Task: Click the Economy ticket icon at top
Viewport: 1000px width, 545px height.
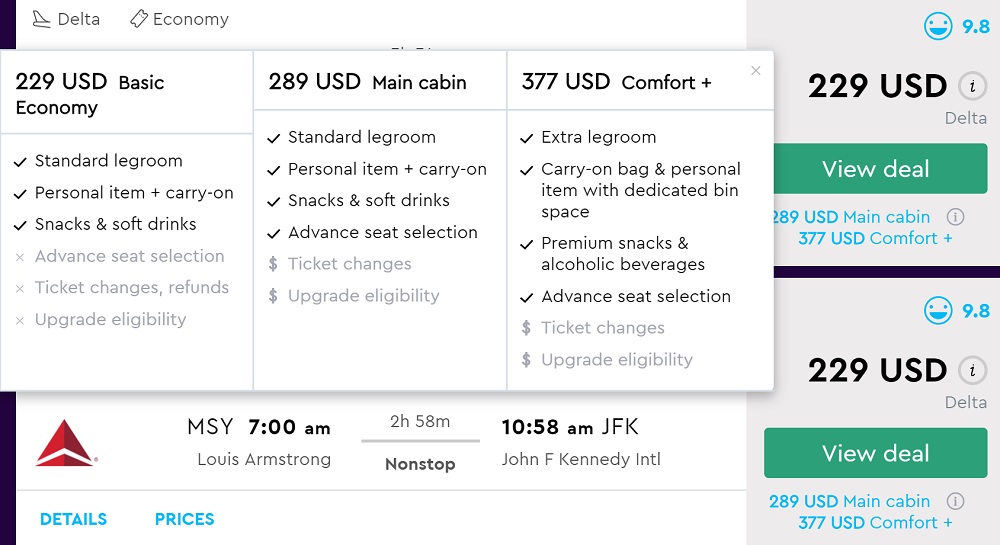Action: pyautogui.click(x=139, y=19)
